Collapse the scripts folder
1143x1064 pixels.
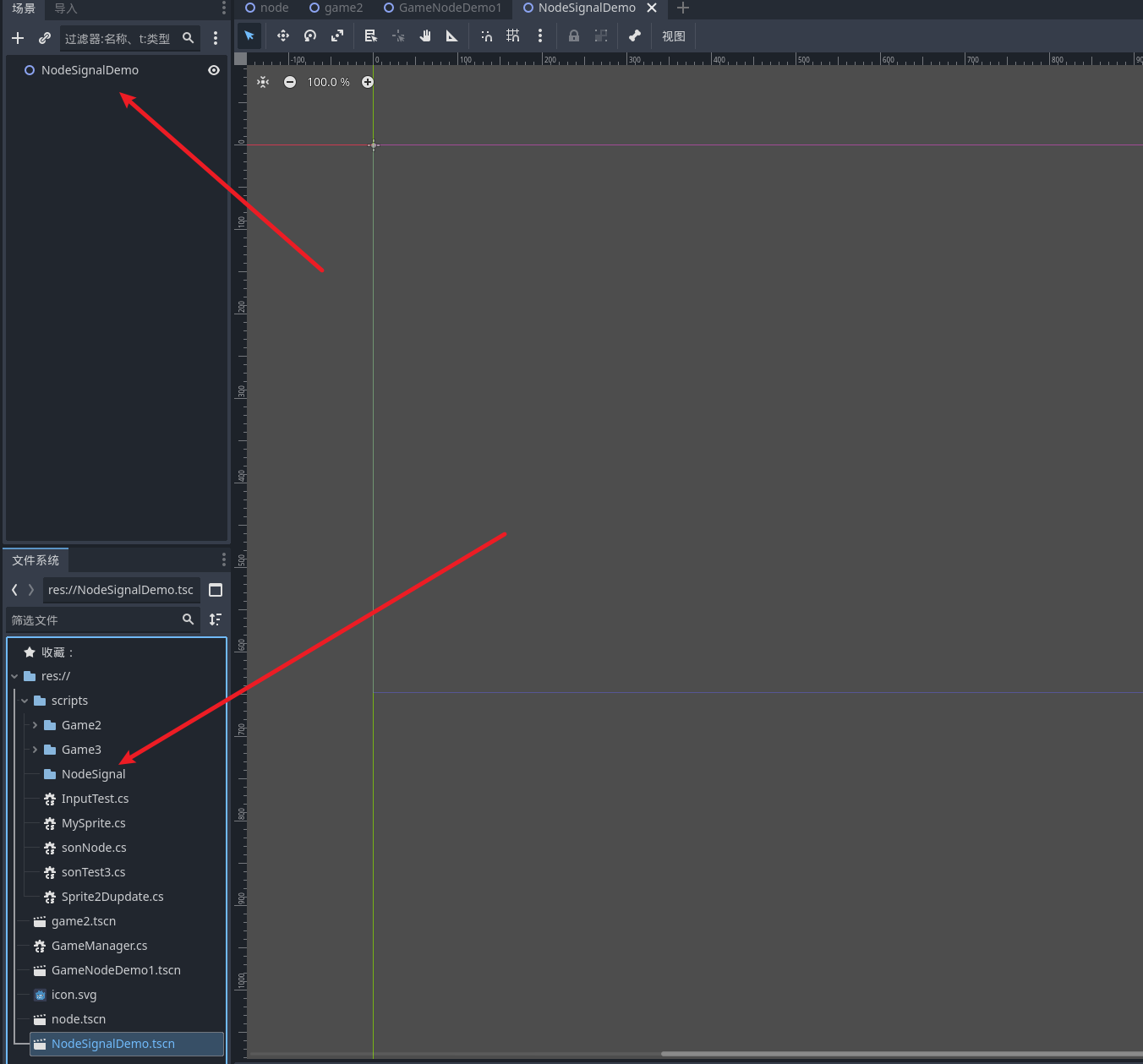pyautogui.click(x=25, y=701)
